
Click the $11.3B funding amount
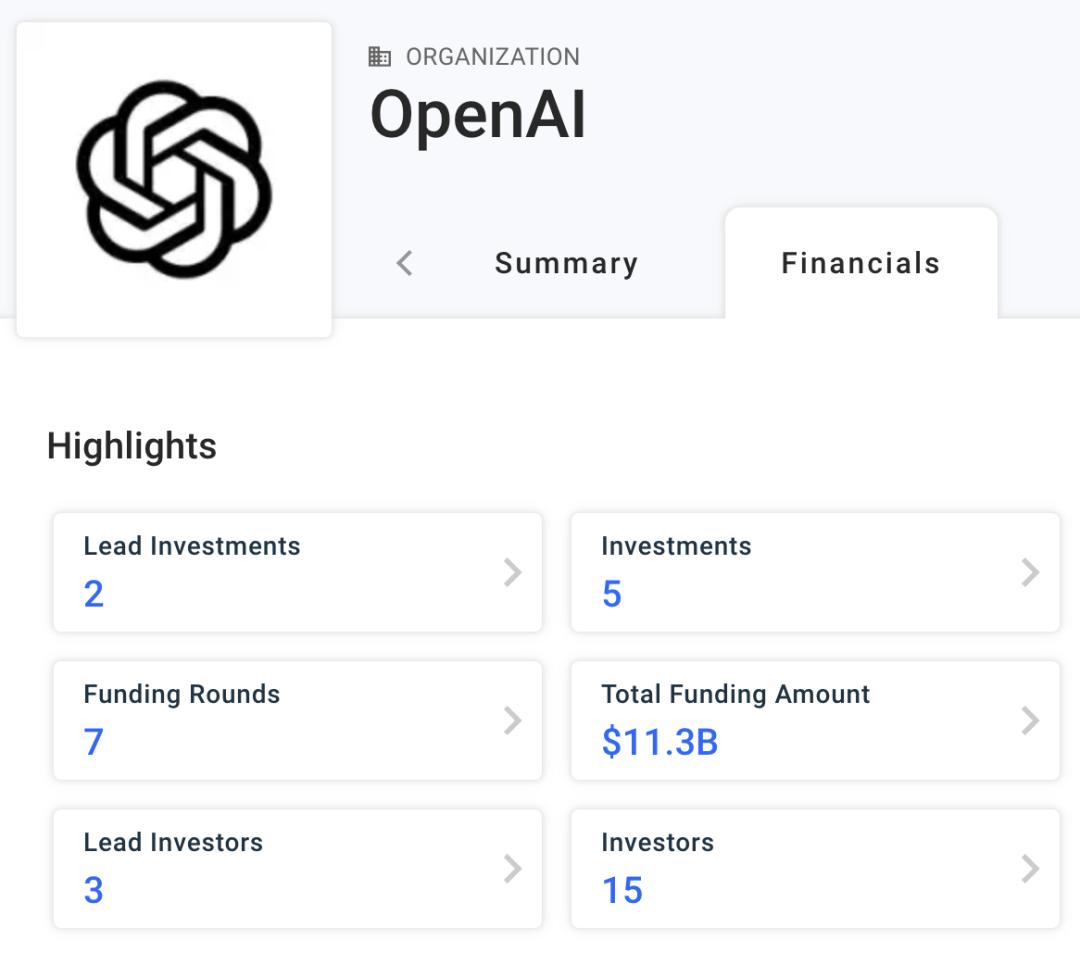[660, 742]
